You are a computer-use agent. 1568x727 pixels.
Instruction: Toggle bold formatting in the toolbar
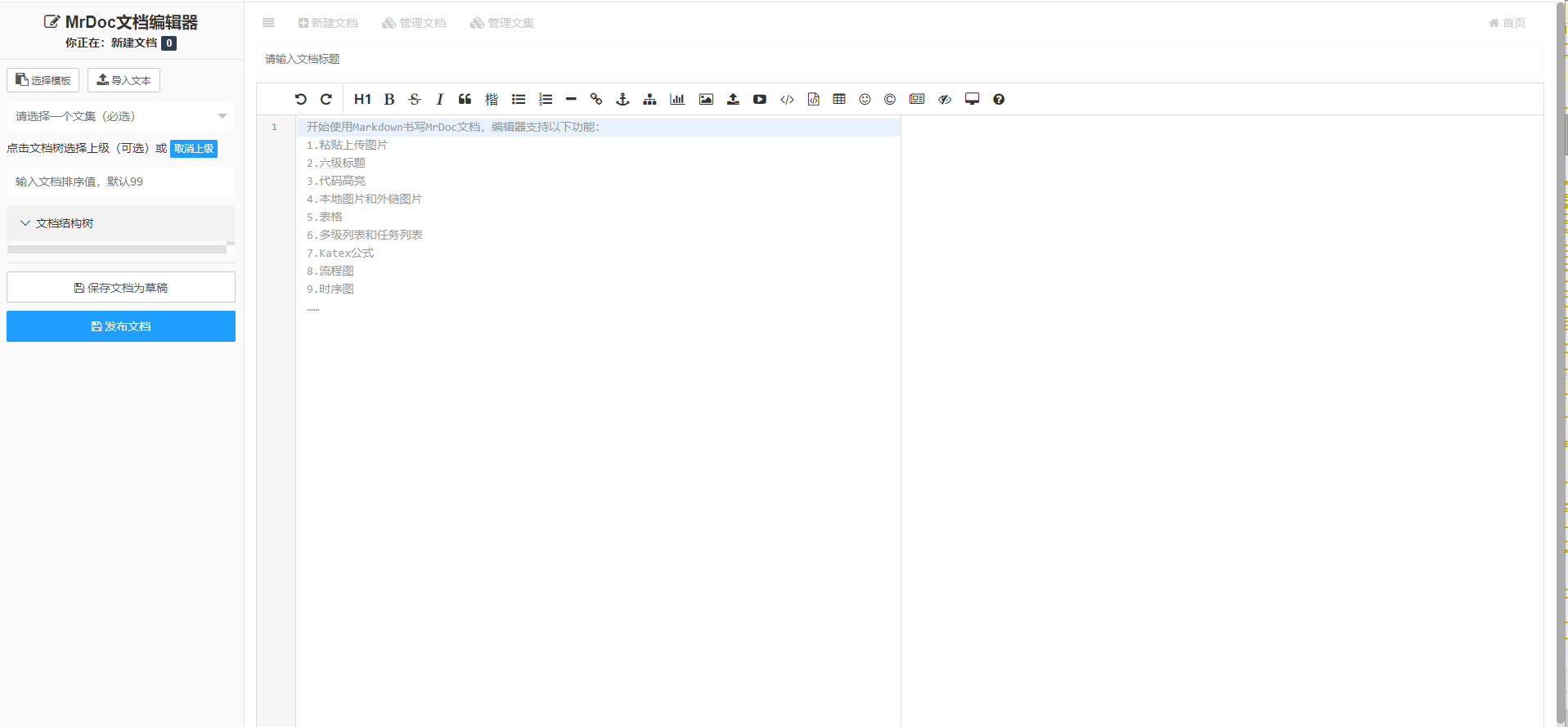click(x=389, y=99)
